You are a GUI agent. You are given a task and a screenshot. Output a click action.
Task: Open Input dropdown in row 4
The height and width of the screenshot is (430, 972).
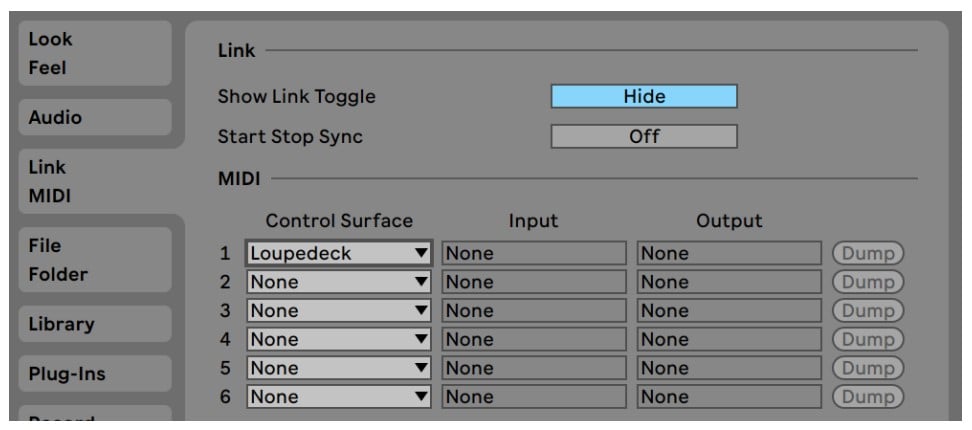pyautogui.click(x=534, y=340)
